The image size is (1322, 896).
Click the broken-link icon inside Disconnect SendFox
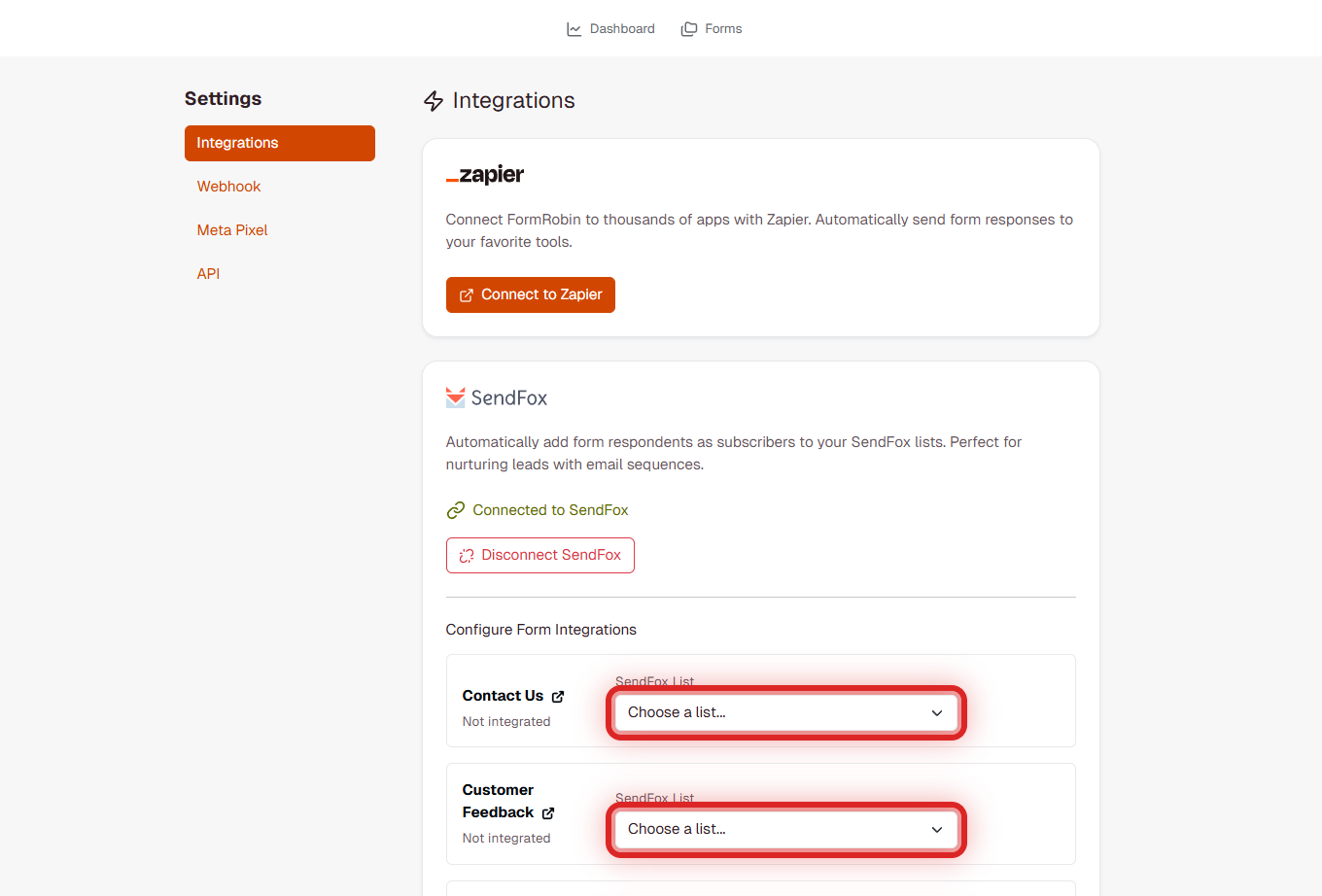[466, 555]
